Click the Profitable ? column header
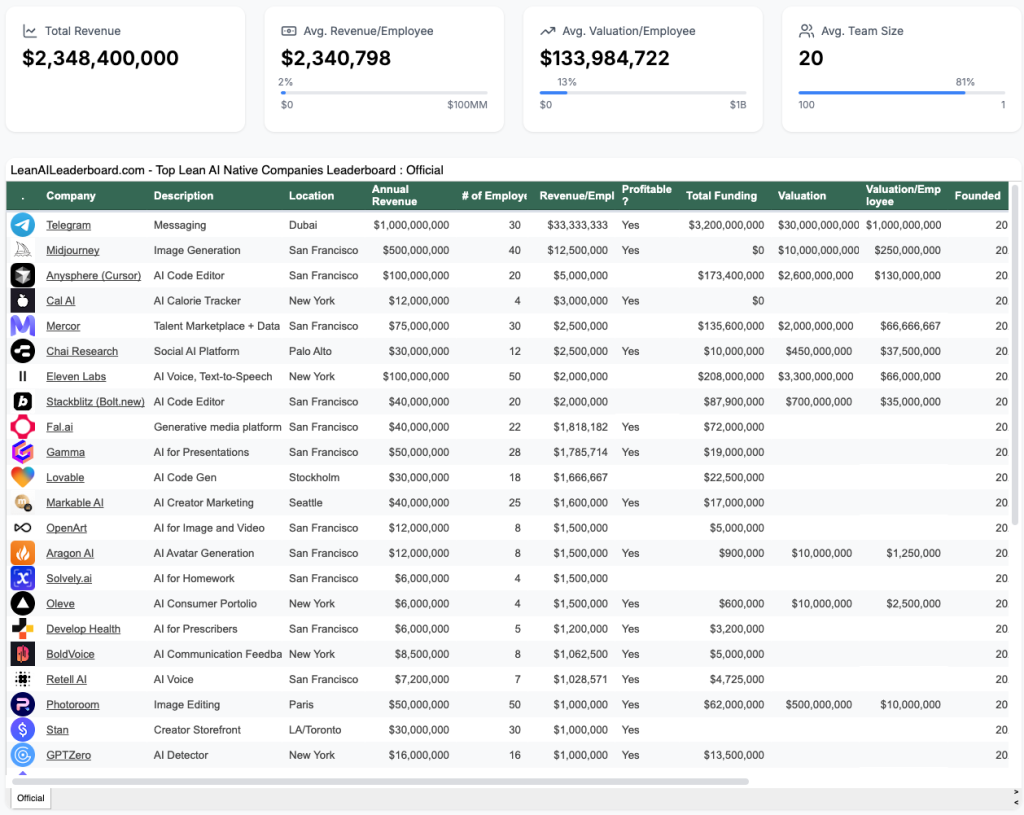Viewport: 1024px width, 815px height. pyautogui.click(x=647, y=195)
